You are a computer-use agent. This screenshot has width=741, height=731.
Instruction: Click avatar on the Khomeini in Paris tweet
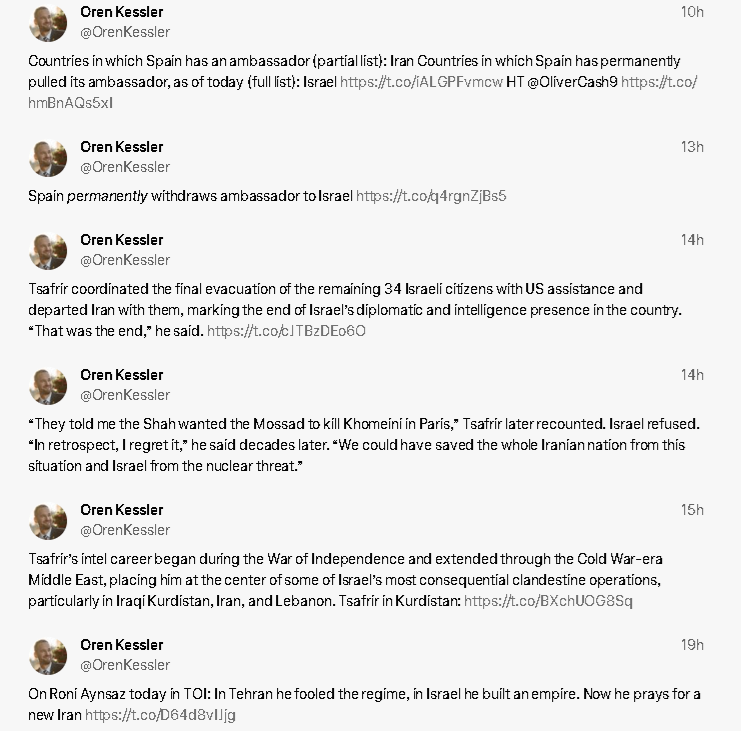[x=48, y=385]
